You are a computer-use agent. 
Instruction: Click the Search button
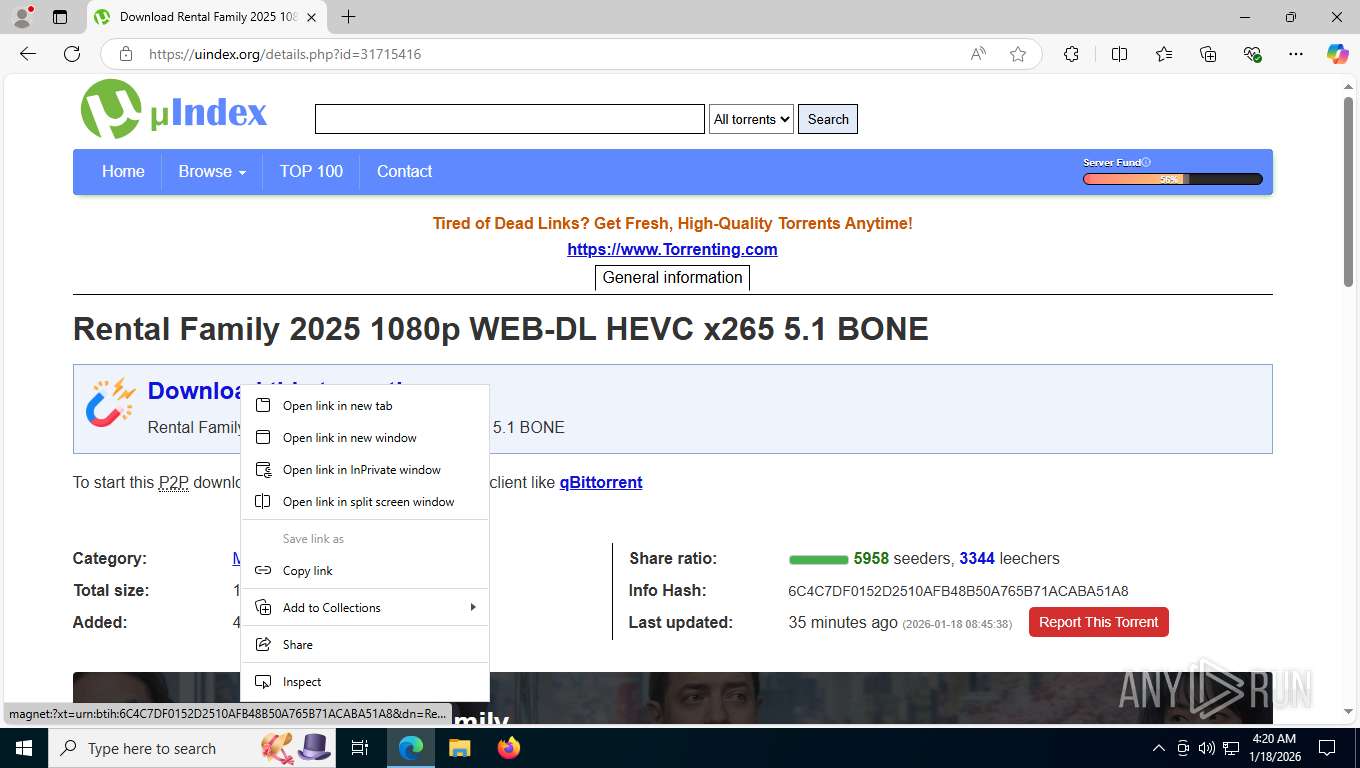coord(828,119)
